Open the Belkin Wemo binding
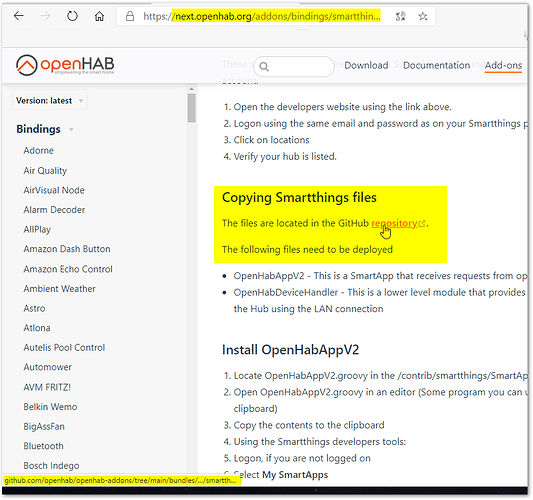The image size is (533, 500). (x=50, y=407)
